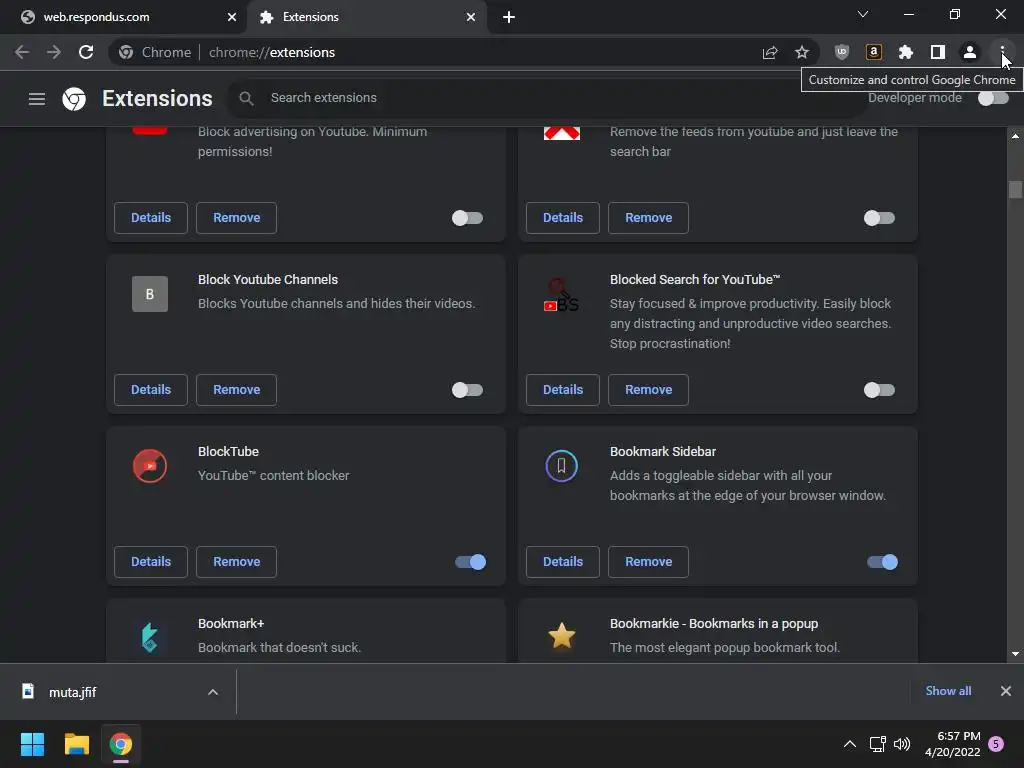The image size is (1024, 768).
Task: Open File Explorer from the taskbar
Action: point(76,744)
